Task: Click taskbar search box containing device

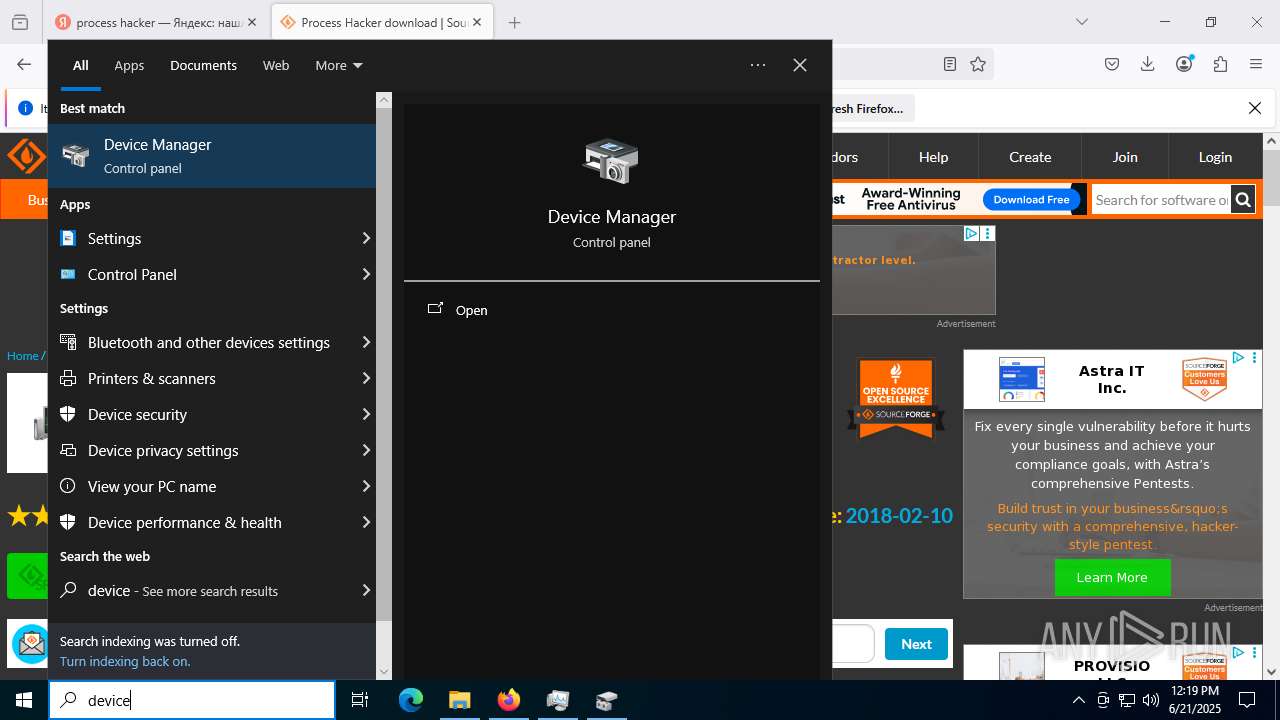Action: point(192,700)
